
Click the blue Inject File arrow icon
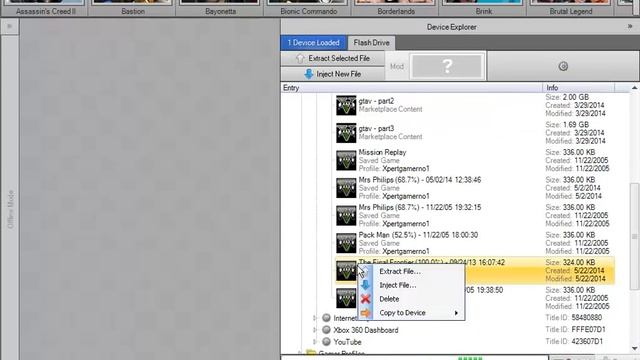(365, 285)
